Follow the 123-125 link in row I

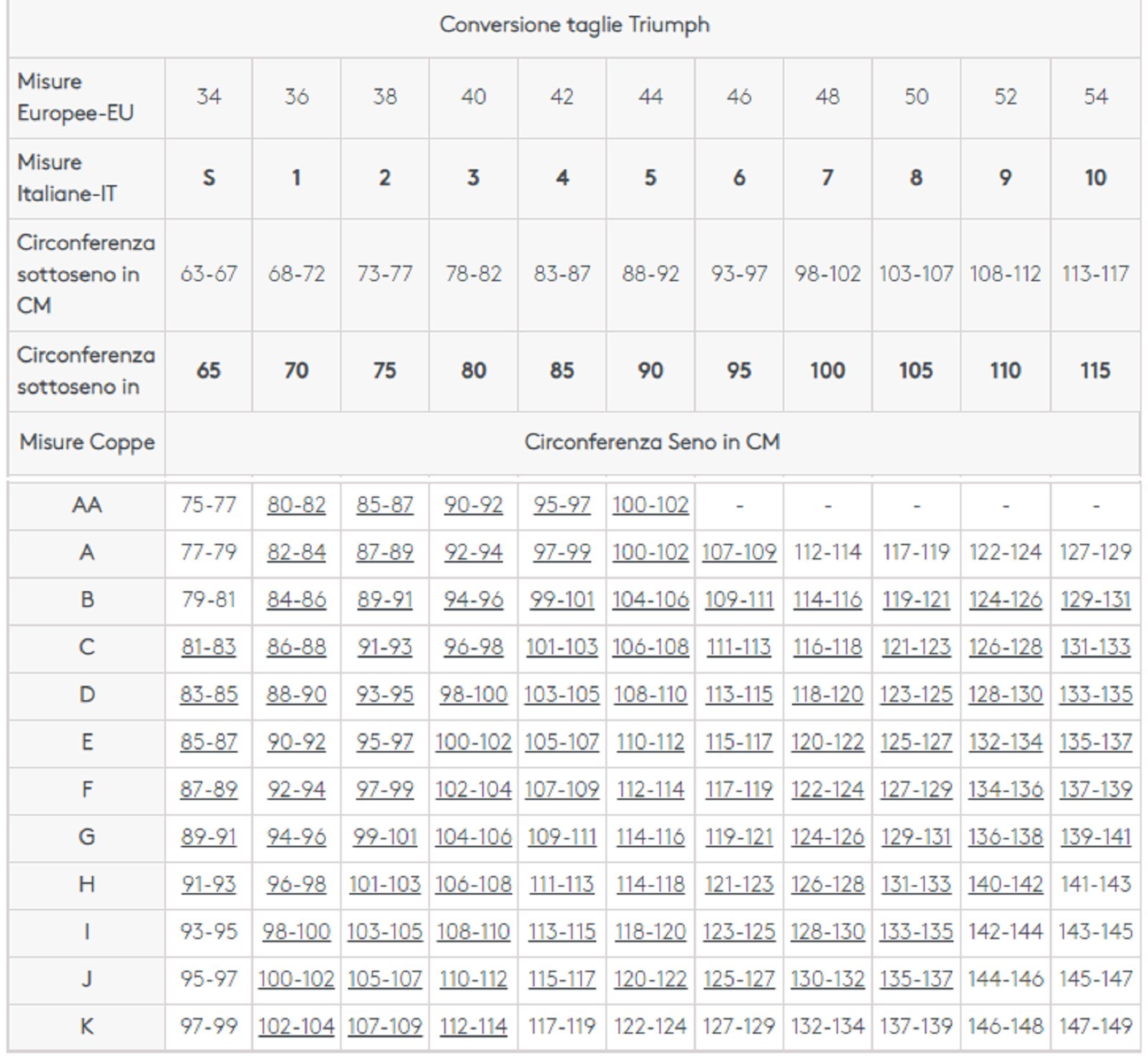coord(739,931)
